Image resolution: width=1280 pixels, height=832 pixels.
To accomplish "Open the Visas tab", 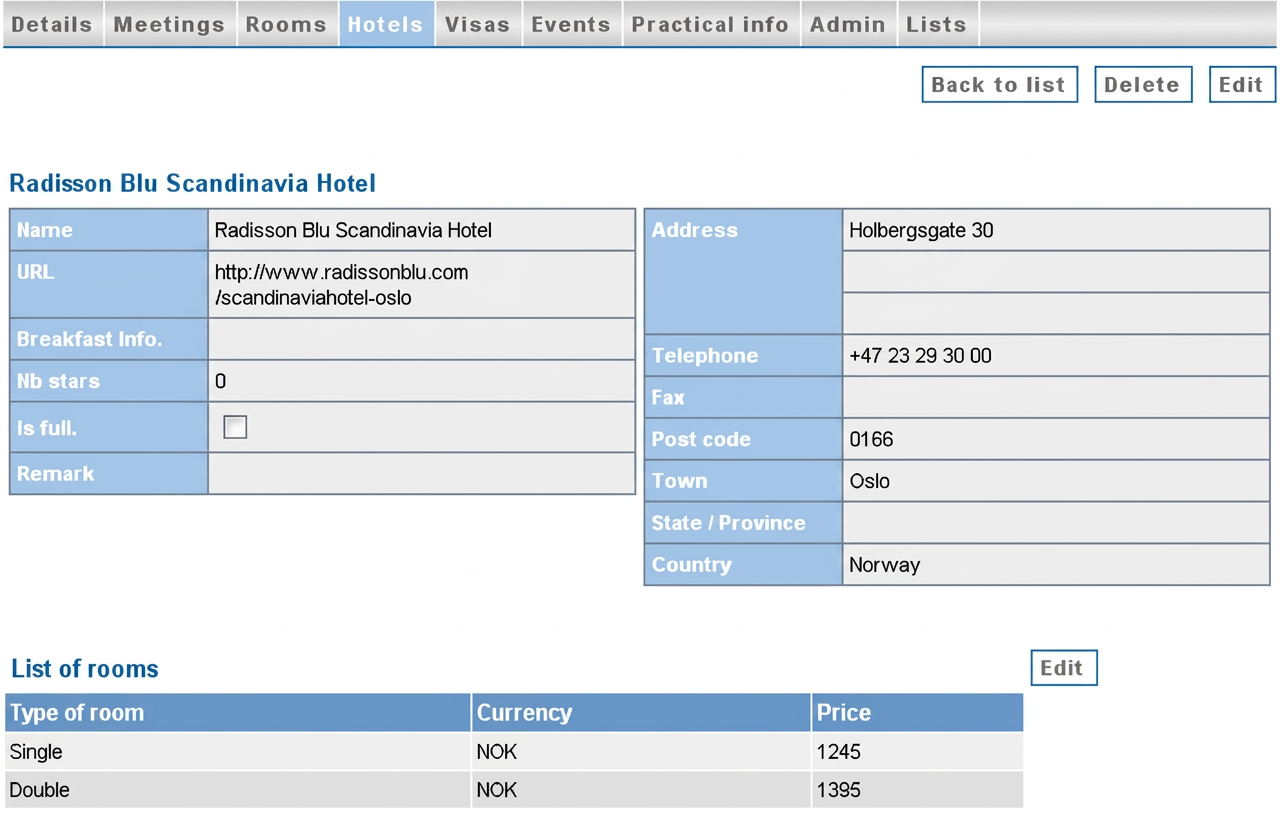I will [x=477, y=24].
